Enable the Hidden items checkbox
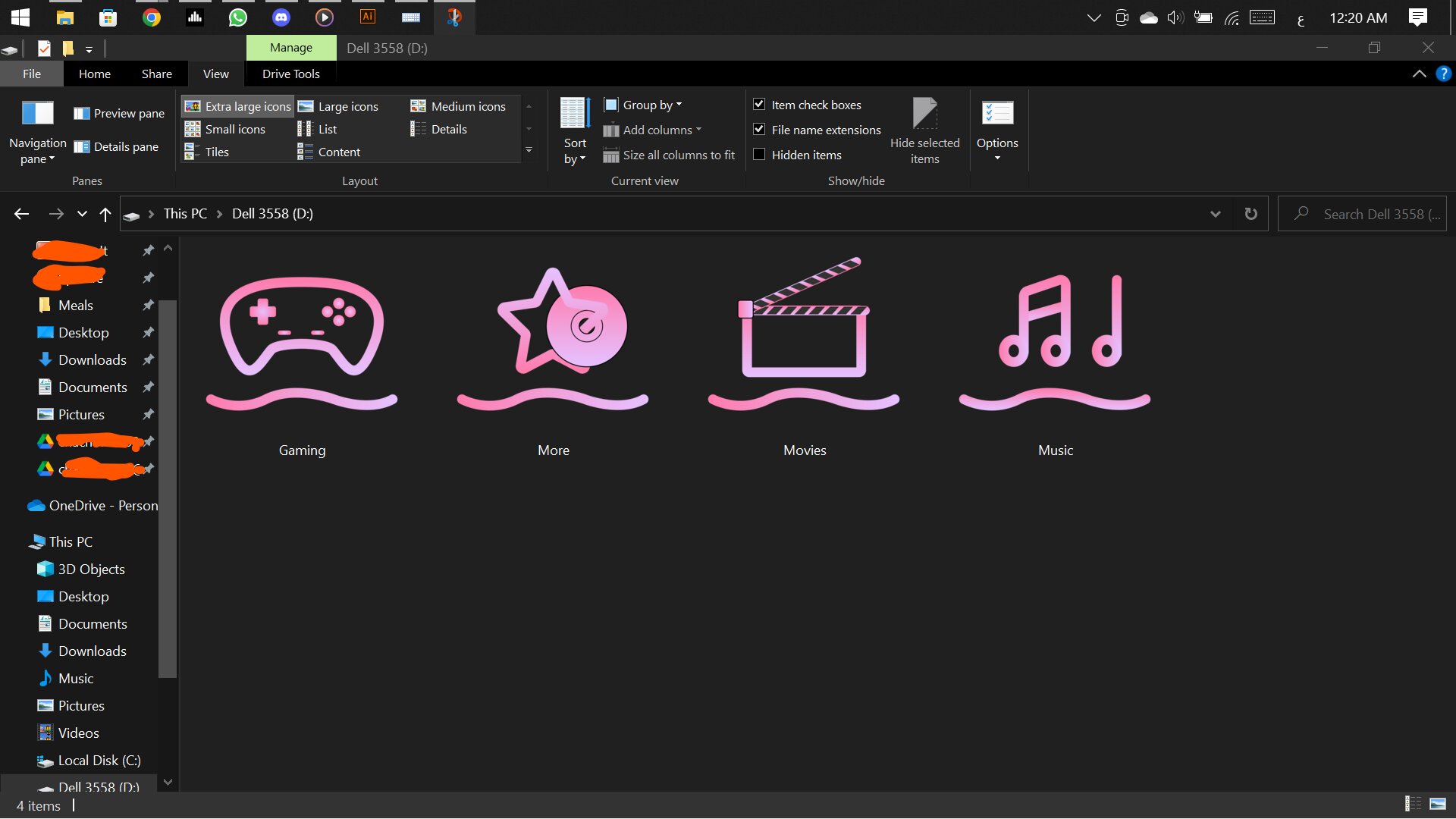1456x819 pixels. pos(759,154)
